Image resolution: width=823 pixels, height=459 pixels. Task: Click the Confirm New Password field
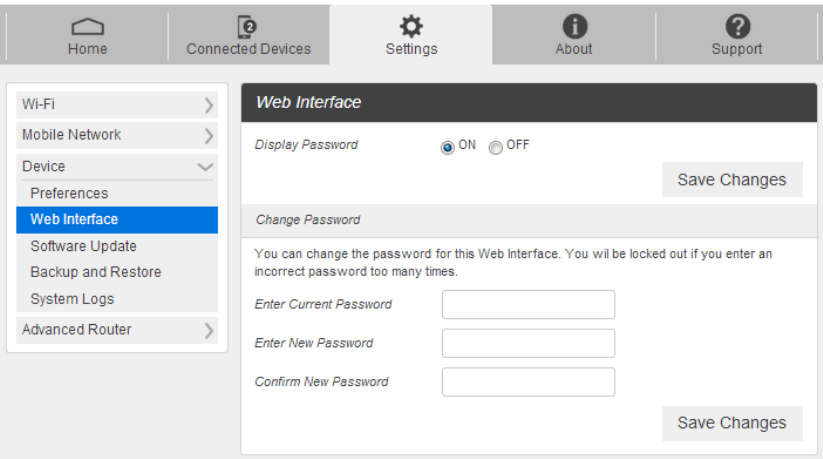tap(528, 382)
